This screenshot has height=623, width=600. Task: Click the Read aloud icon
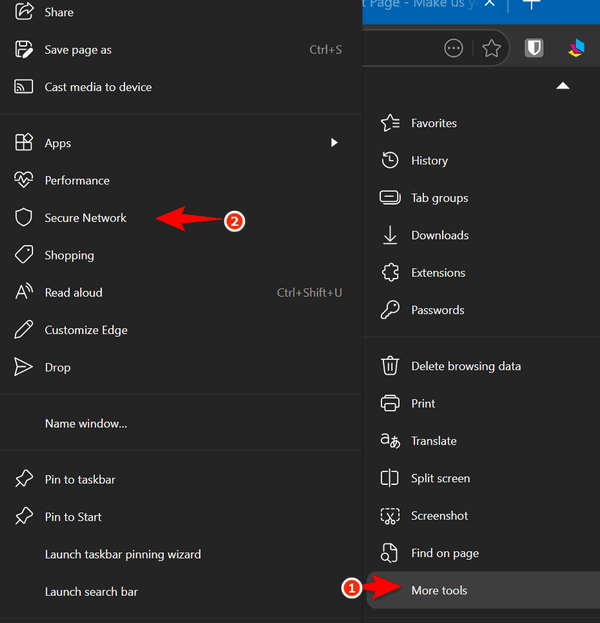[x=24, y=292]
